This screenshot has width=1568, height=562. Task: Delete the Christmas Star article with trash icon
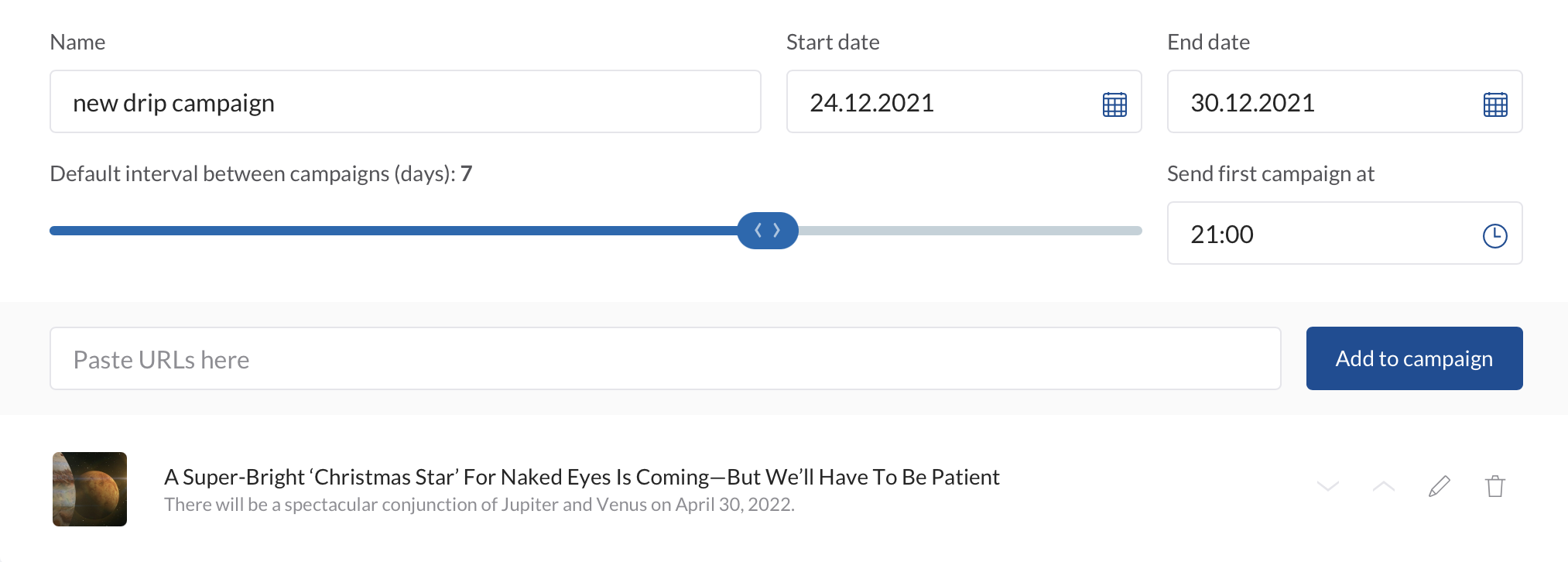(1494, 487)
